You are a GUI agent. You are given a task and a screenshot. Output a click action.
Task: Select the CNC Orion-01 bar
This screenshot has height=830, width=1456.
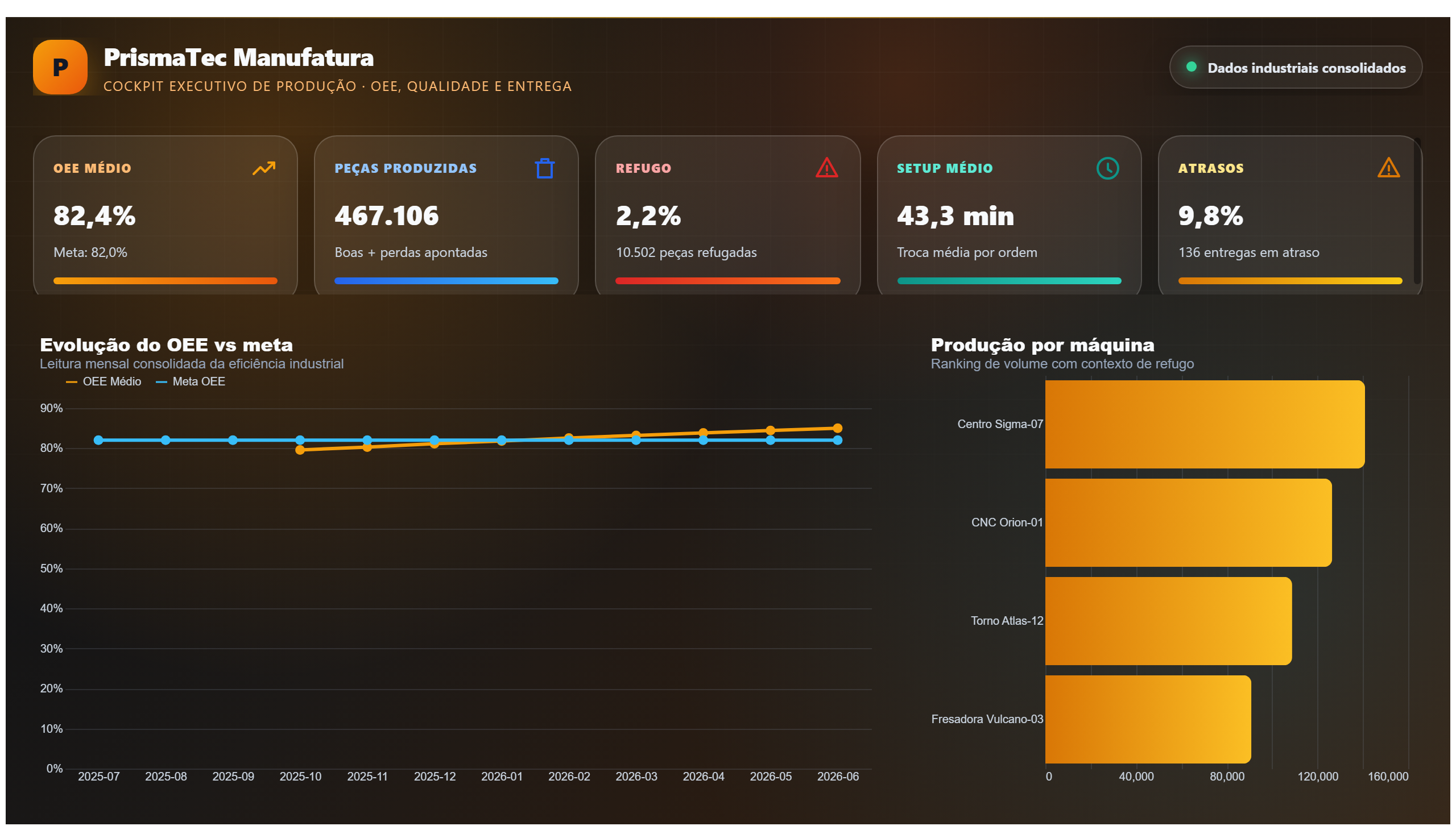pyautogui.click(x=1188, y=523)
